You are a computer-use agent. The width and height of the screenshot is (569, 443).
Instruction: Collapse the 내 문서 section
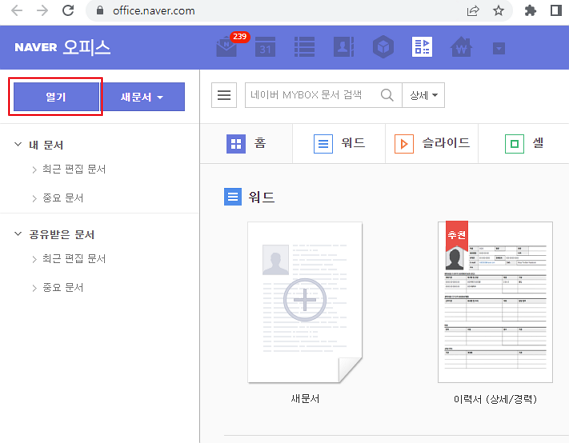pos(18,144)
